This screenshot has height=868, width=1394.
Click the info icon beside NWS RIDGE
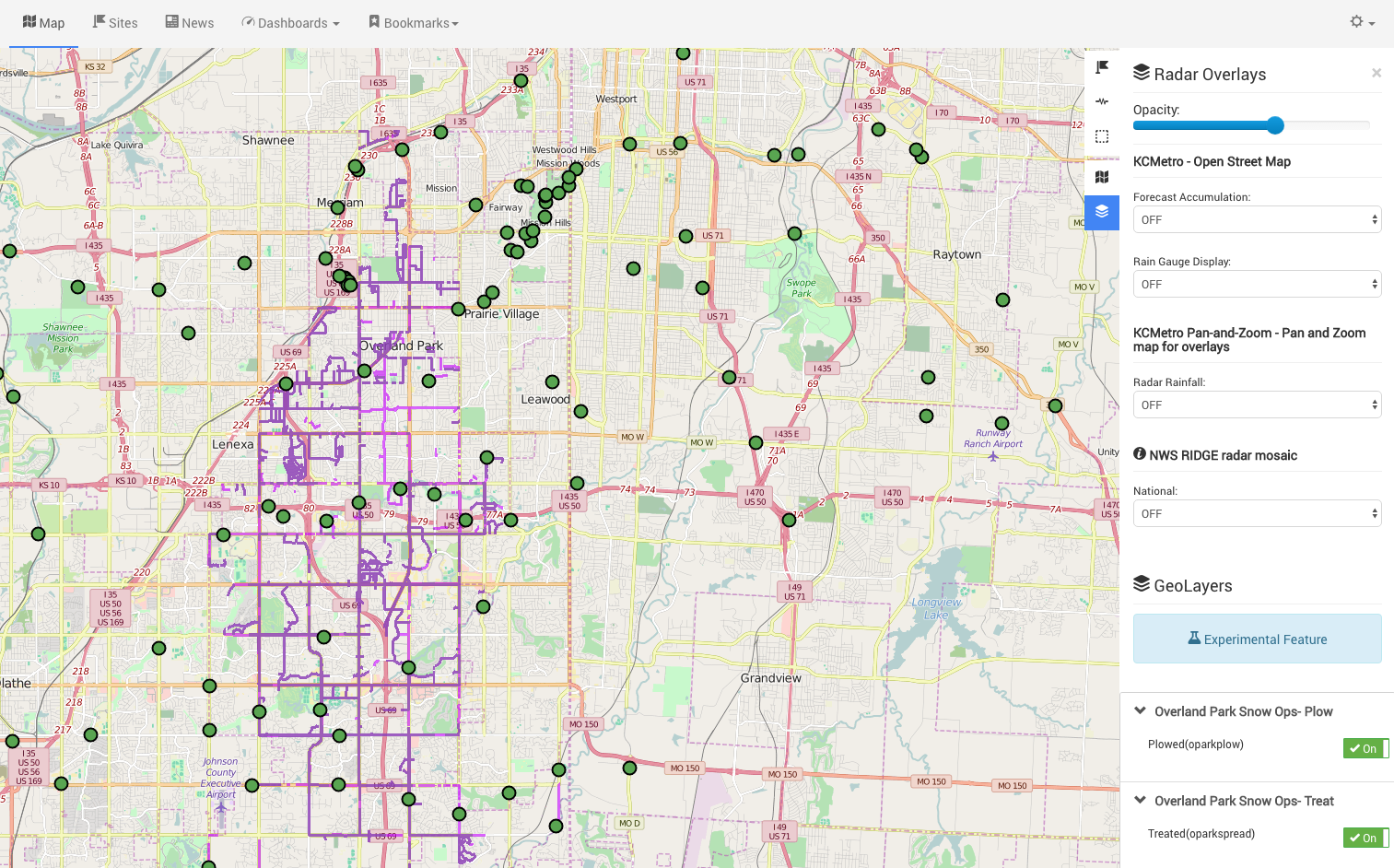[1140, 453]
